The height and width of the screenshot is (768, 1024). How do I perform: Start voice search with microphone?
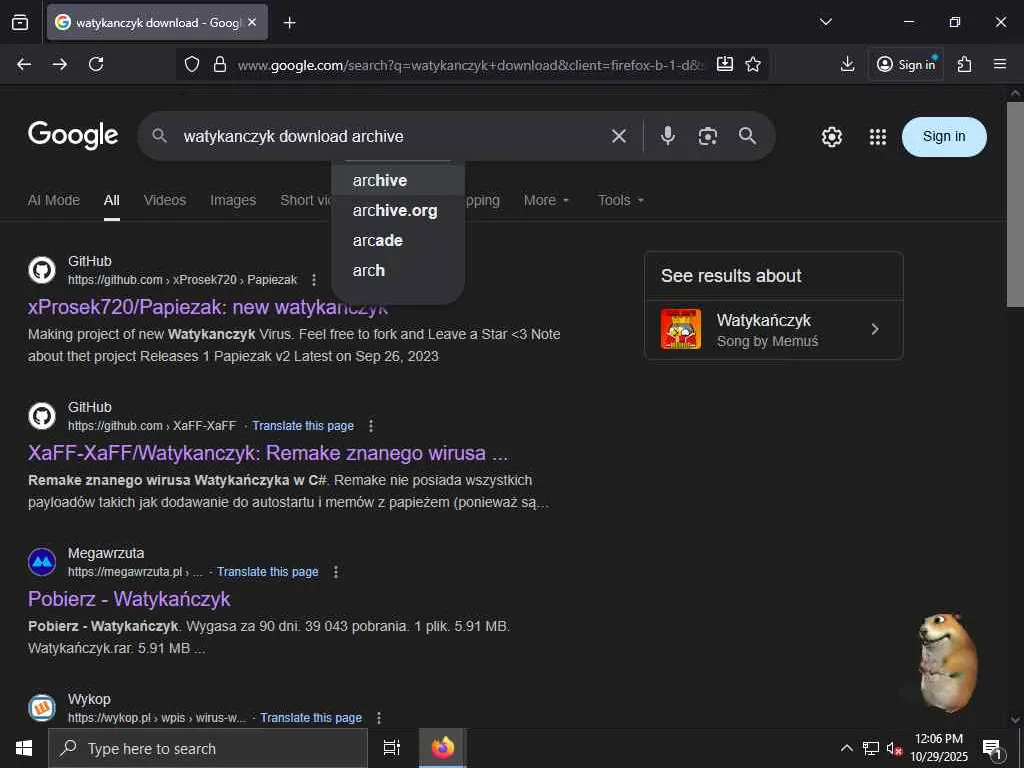(667, 136)
